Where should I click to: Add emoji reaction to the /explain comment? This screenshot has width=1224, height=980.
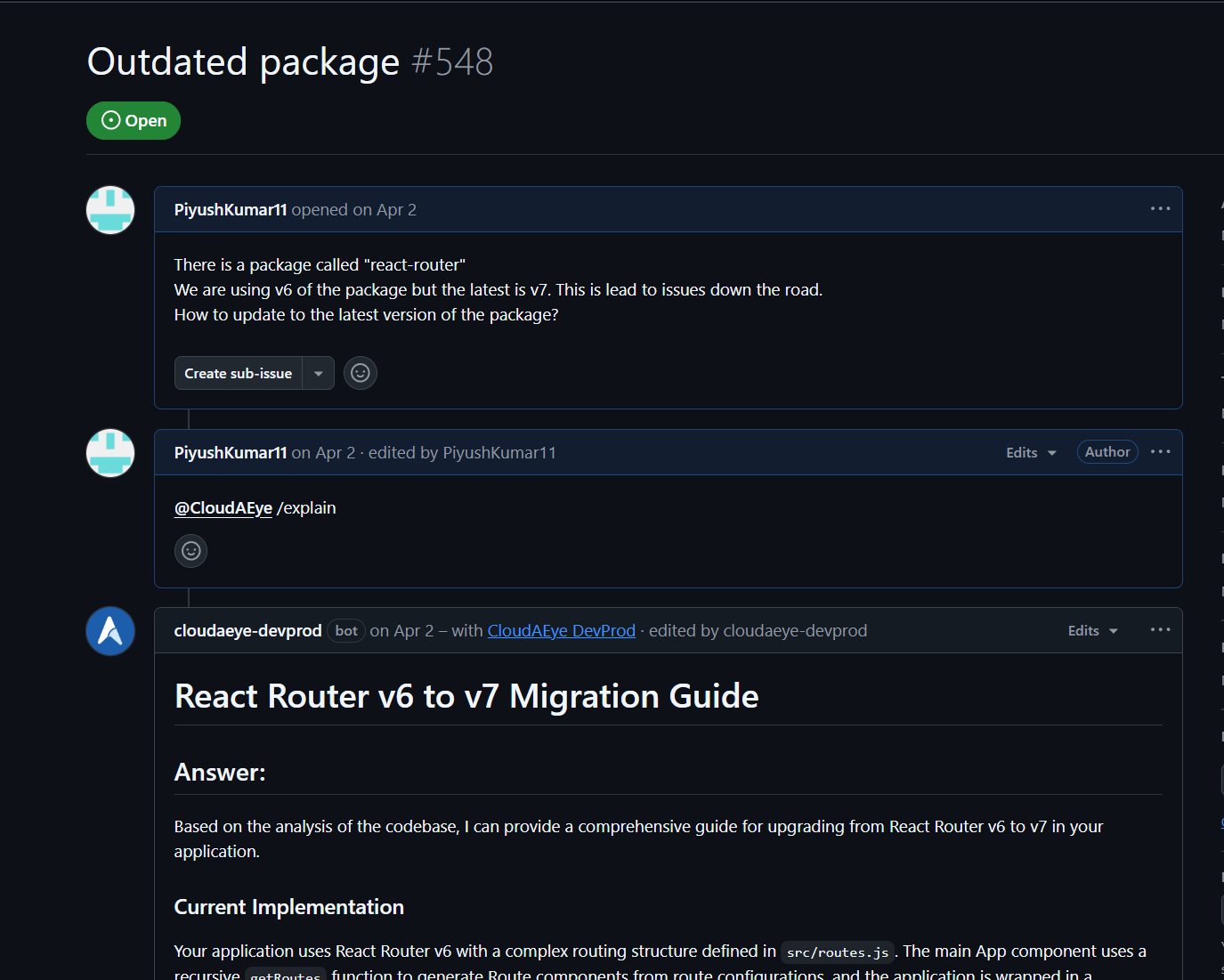coord(191,551)
